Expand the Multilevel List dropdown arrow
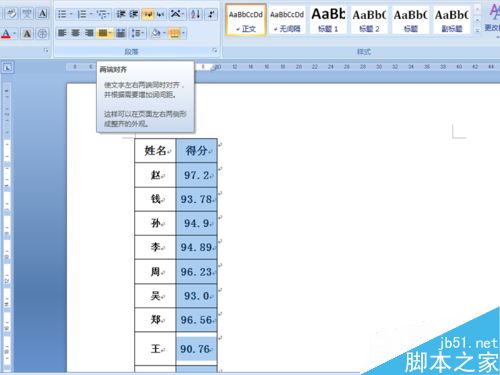Image resolution: width=500 pixels, height=375 pixels. [x=109, y=14]
